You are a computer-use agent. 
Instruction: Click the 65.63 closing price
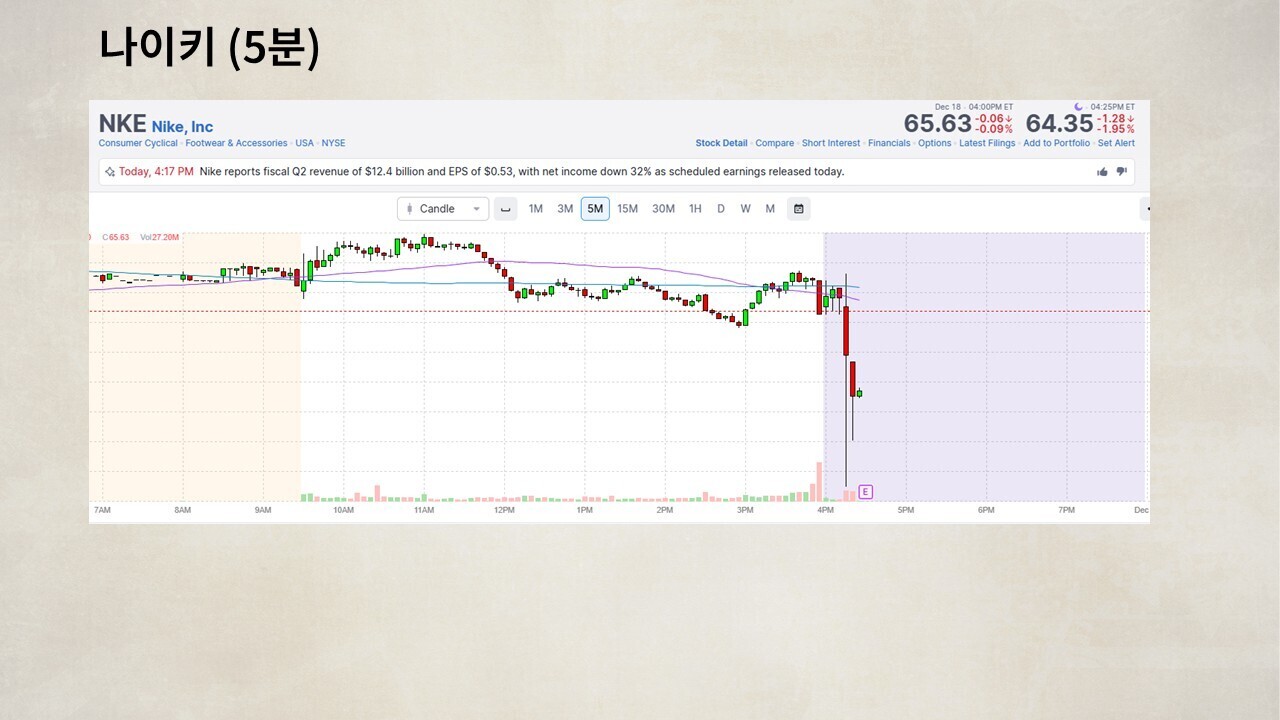(938, 124)
